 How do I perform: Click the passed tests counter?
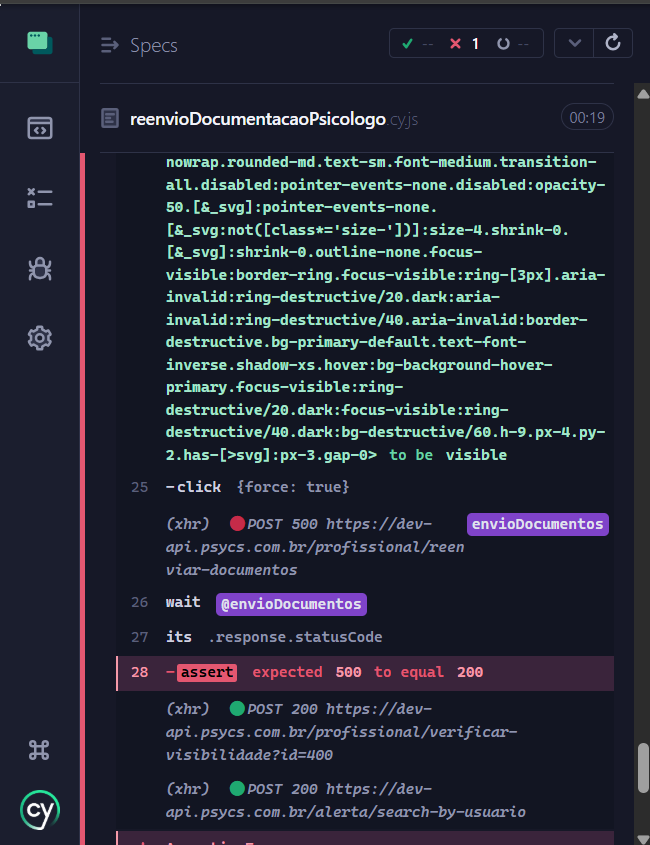tap(417, 44)
